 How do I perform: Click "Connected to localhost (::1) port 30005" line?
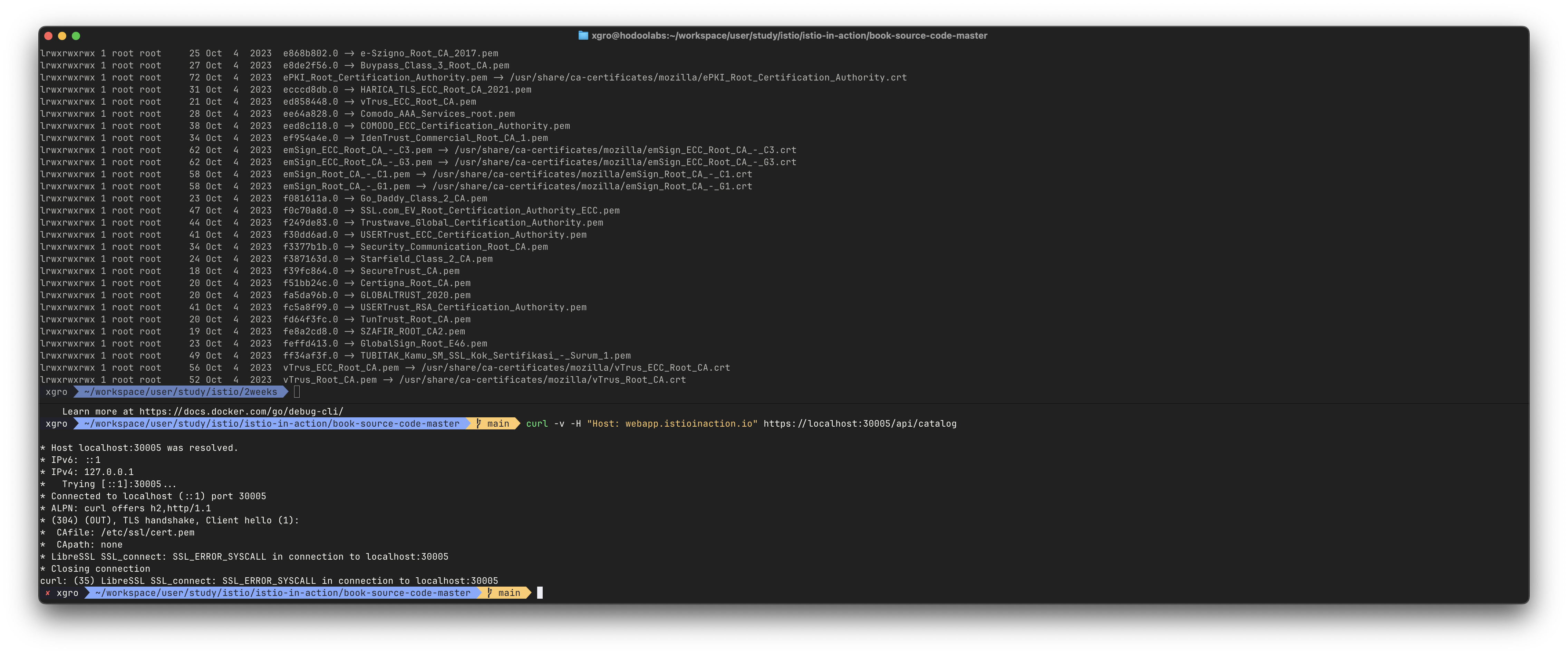point(153,496)
